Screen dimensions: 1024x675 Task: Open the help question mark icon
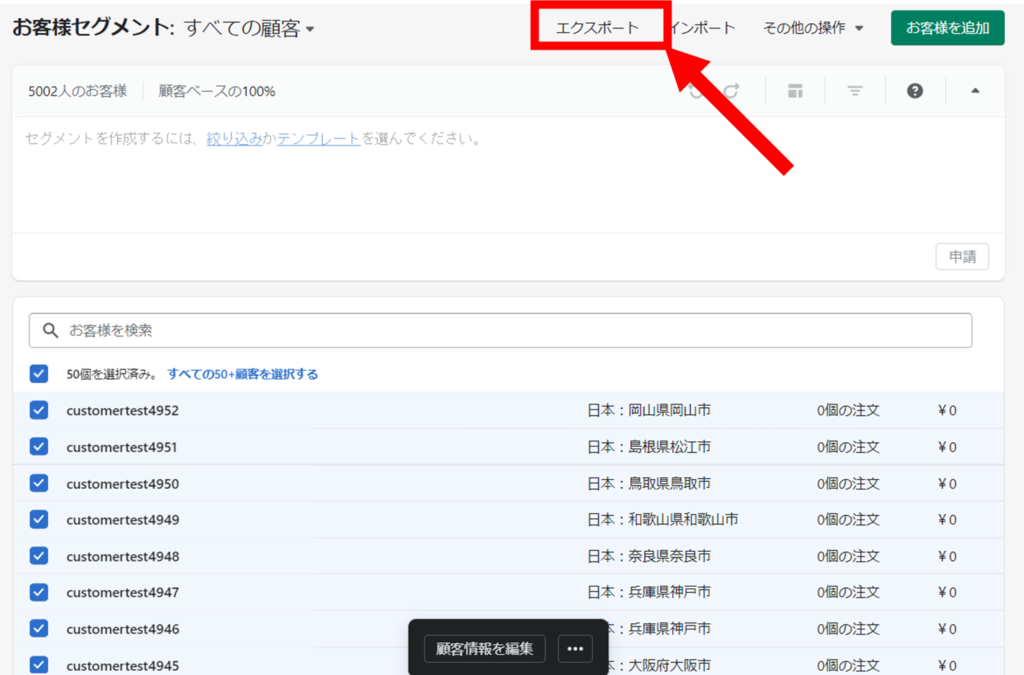pyautogui.click(x=914, y=91)
